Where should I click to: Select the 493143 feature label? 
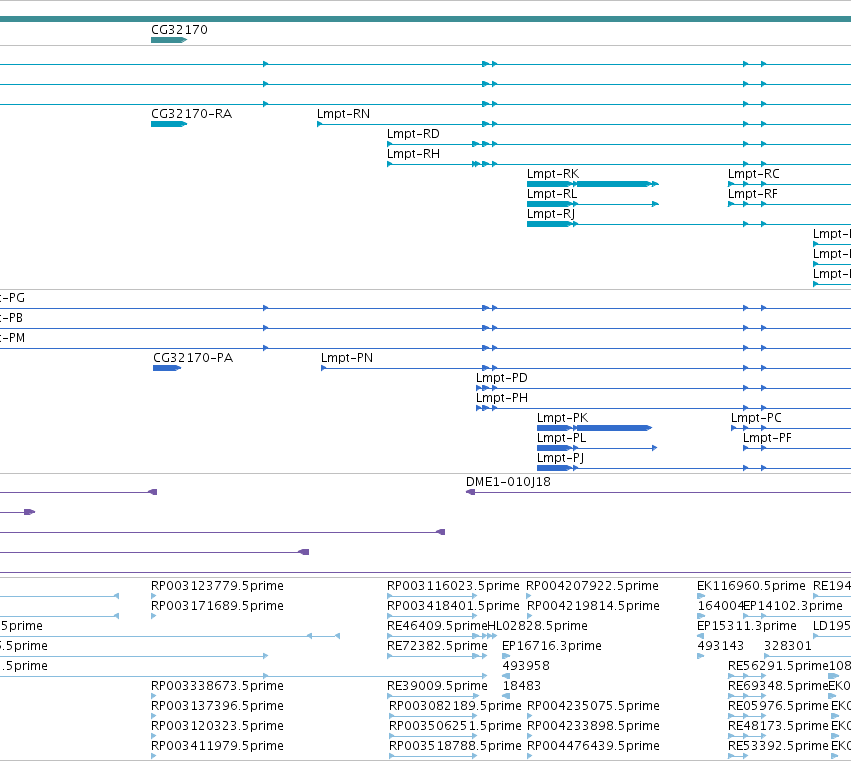(720, 646)
